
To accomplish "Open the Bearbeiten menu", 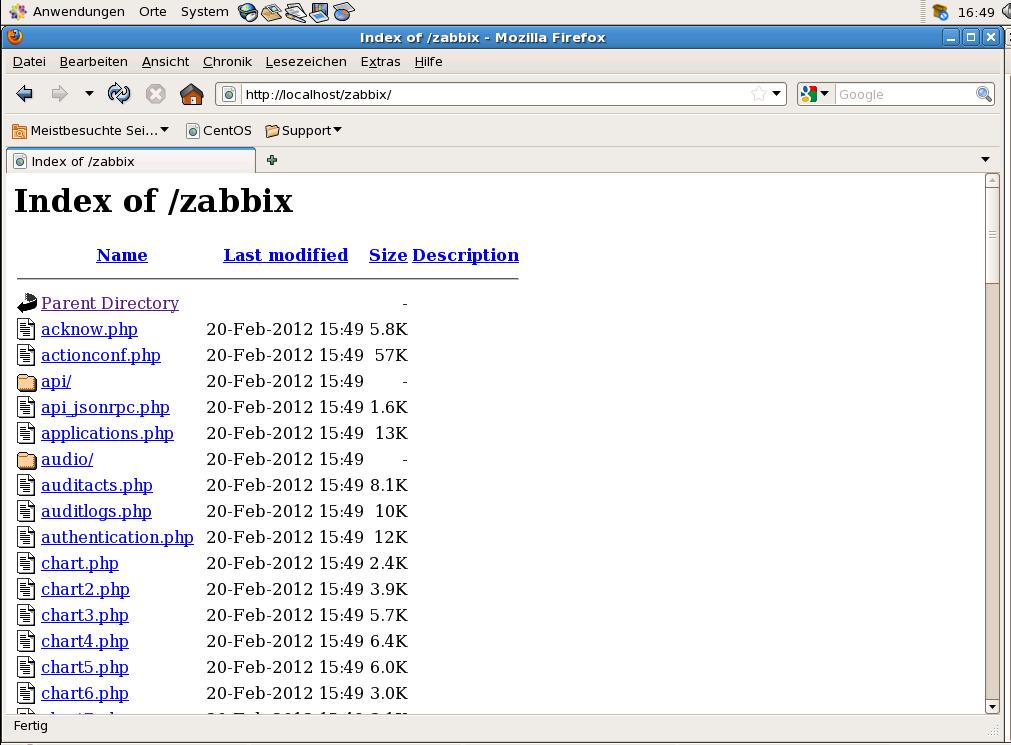I will 93,62.
